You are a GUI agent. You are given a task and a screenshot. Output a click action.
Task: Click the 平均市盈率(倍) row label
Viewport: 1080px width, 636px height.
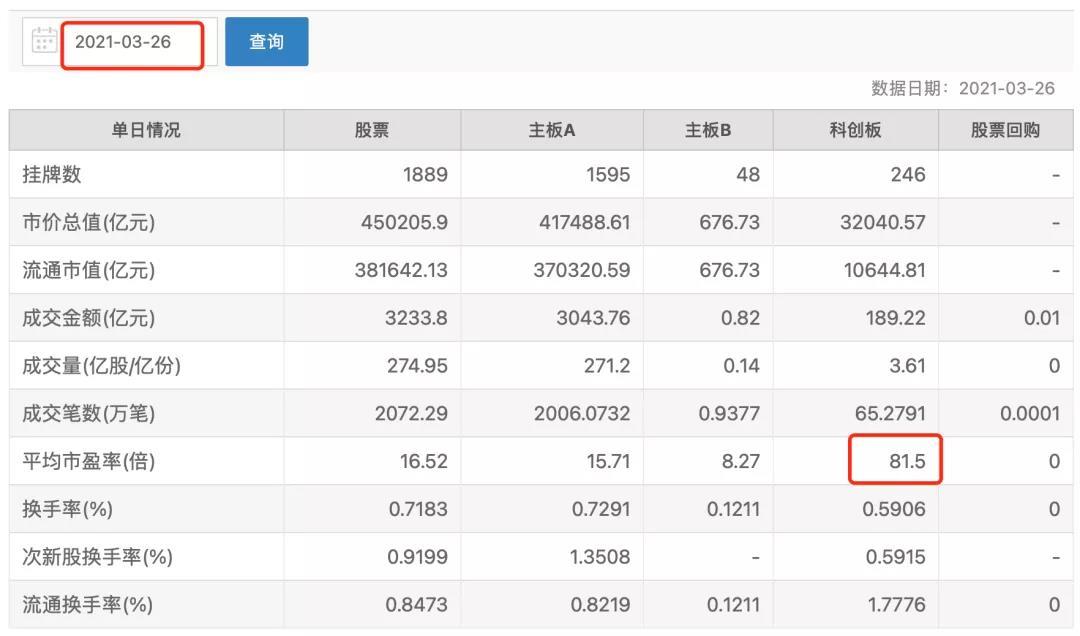pos(89,462)
